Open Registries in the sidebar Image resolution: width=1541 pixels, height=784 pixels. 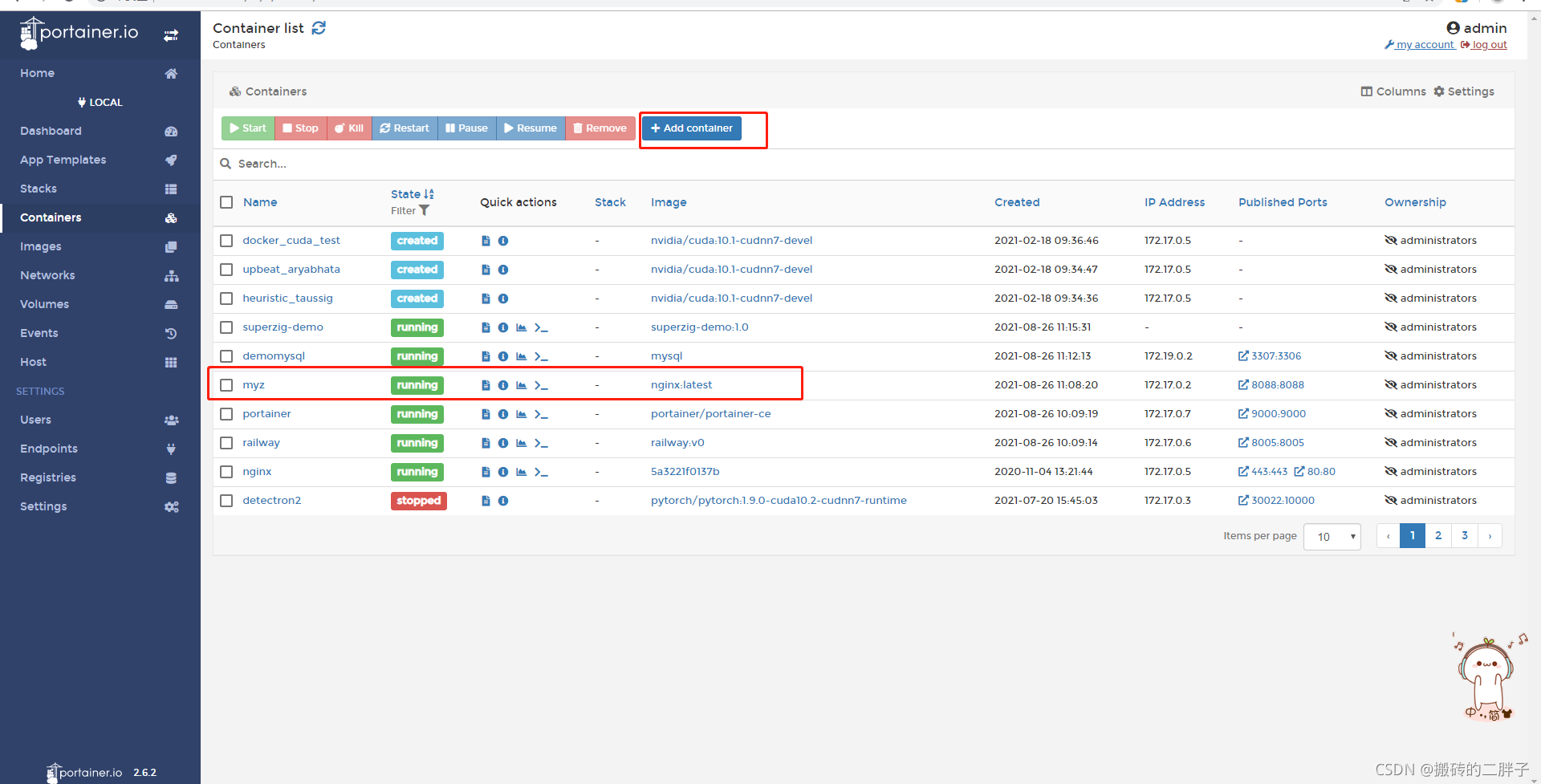pos(100,477)
